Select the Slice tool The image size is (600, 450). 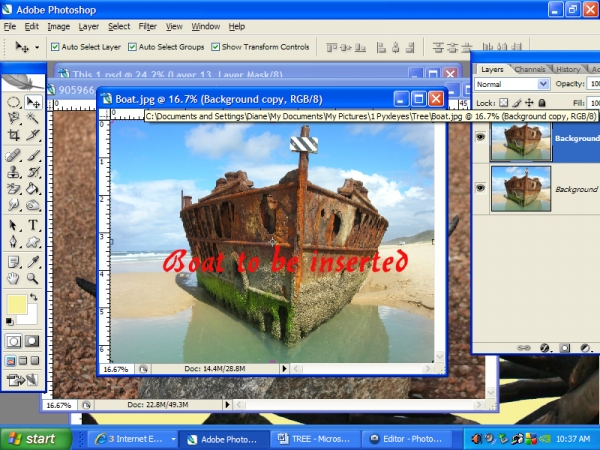33,135
